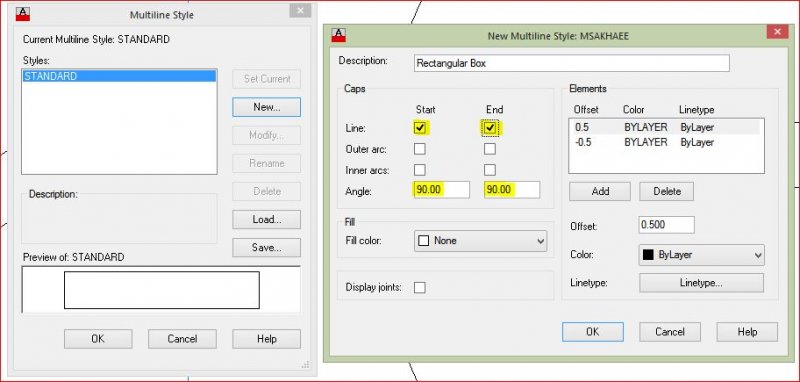Click Cancel in the Multiline Style dialog
Screen dimensions: 800x382
point(182,339)
